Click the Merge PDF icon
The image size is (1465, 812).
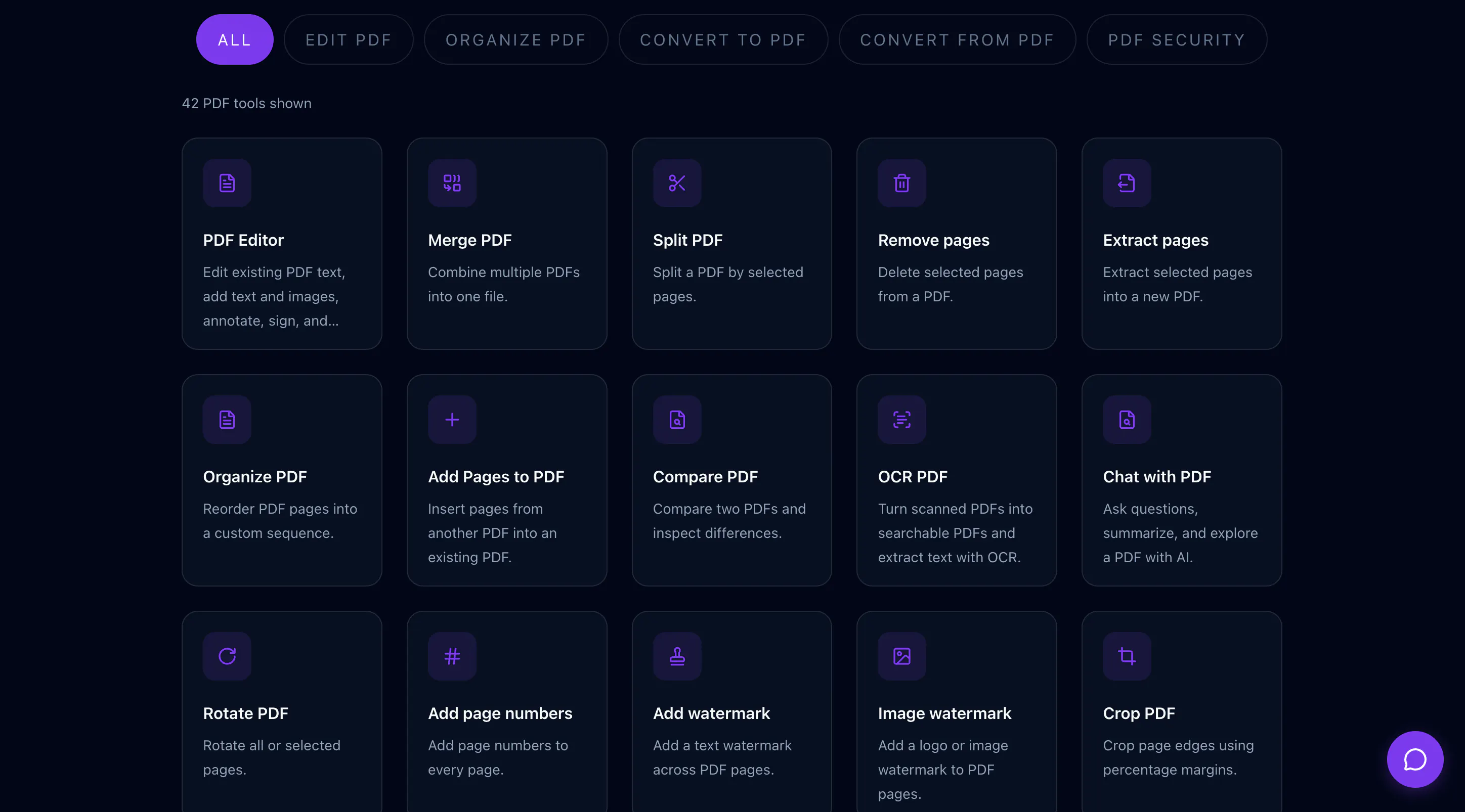tap(452, 183)
